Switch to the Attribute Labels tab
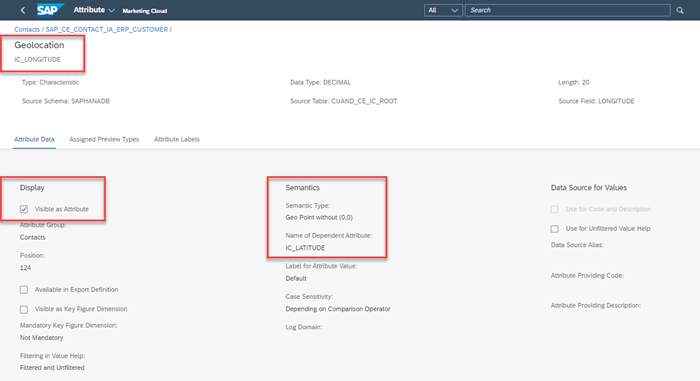This screenshot has height=381, width=700. click(177, 139)
